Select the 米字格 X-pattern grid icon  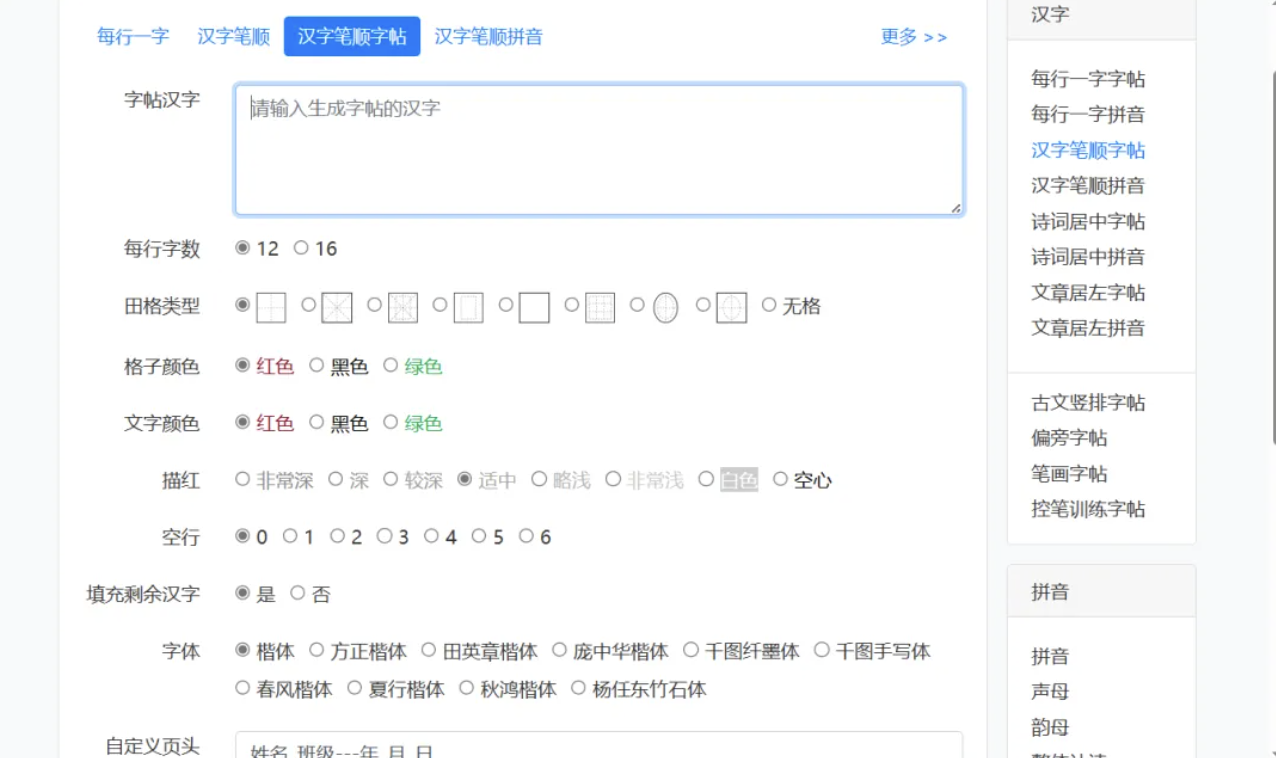[x=337, y=307]
